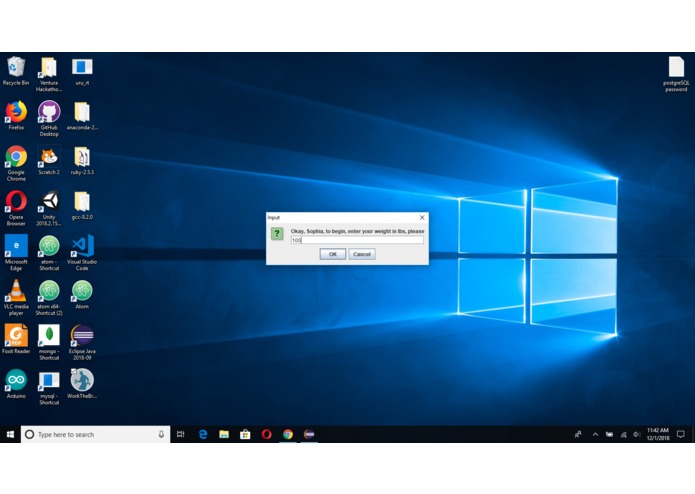695x494 pixels.
Task: Activate the search box microphone icon
Action: coord(161,434)
